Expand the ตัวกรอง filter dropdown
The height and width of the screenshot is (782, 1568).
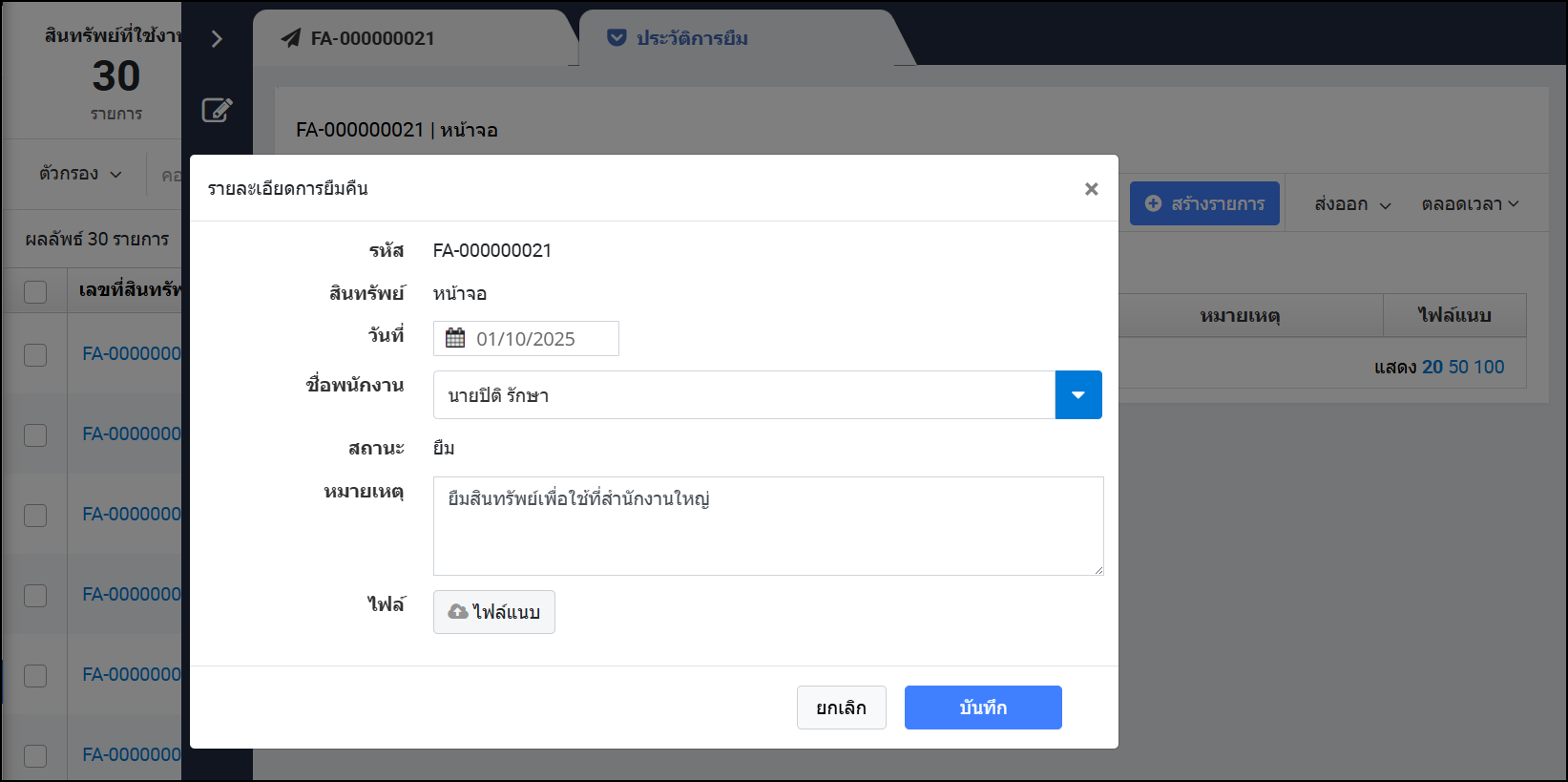tap(80, 174)
